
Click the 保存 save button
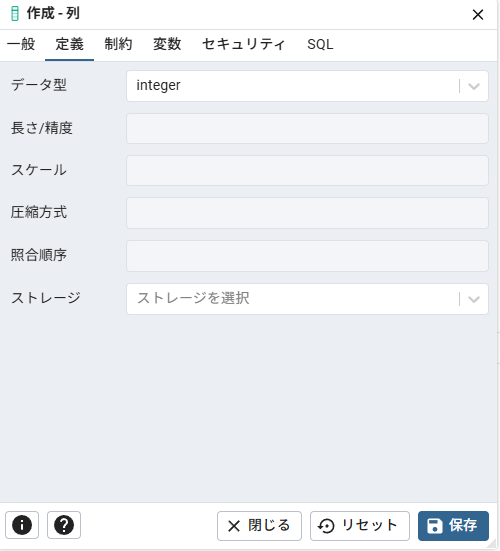point(453,526)
